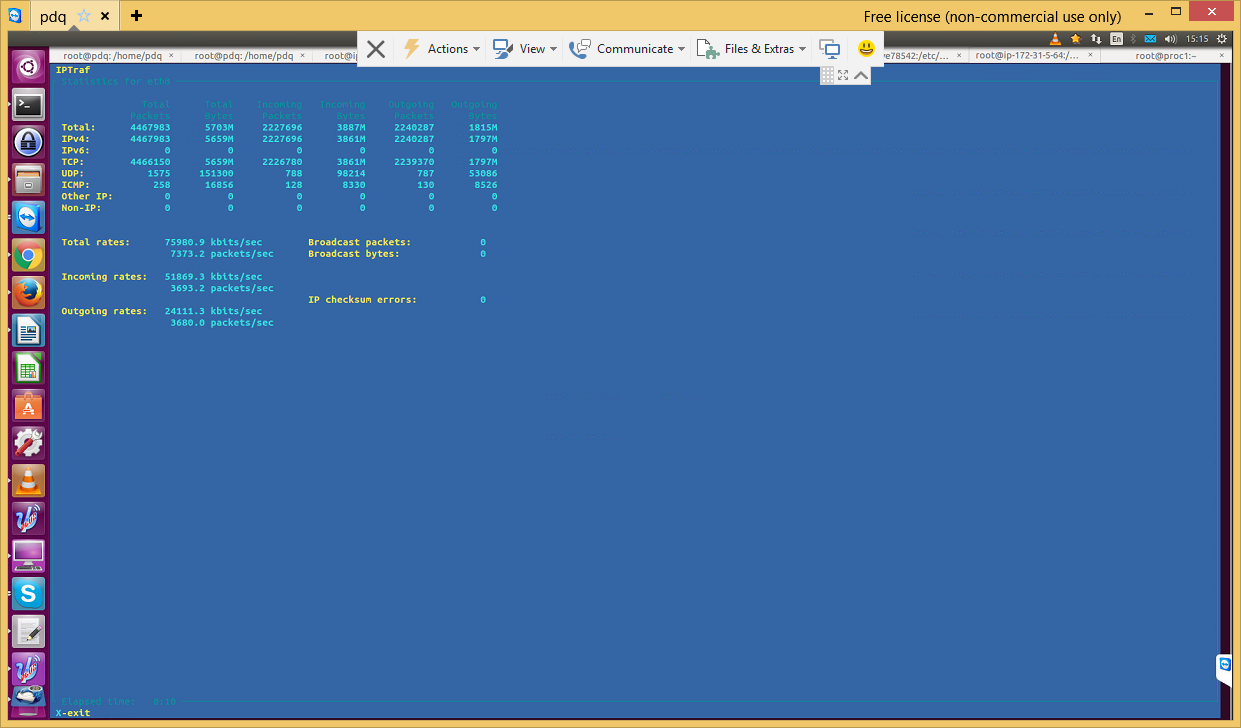The image size is (1241, 728).
Task: Click the toolbar grid drag handle
Action: pos(828,75)
